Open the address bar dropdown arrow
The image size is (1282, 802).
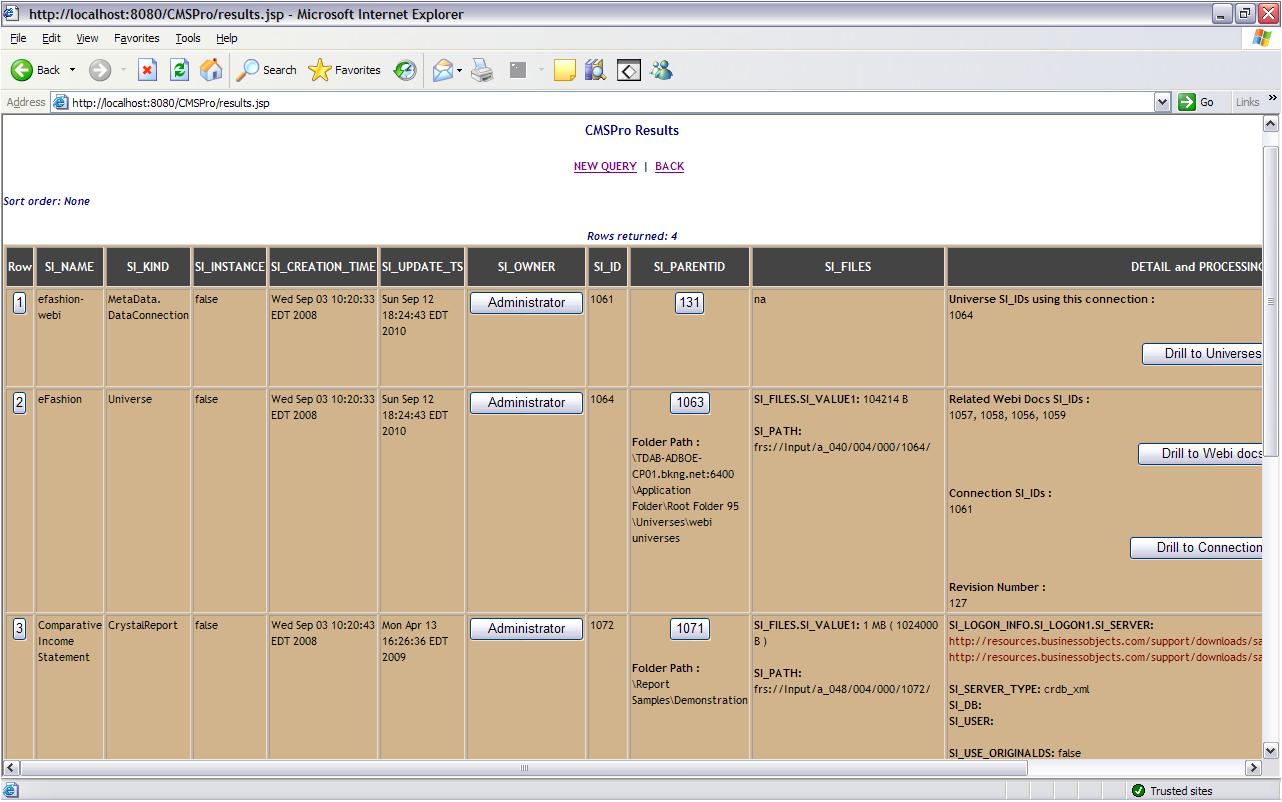(1162, 102)
